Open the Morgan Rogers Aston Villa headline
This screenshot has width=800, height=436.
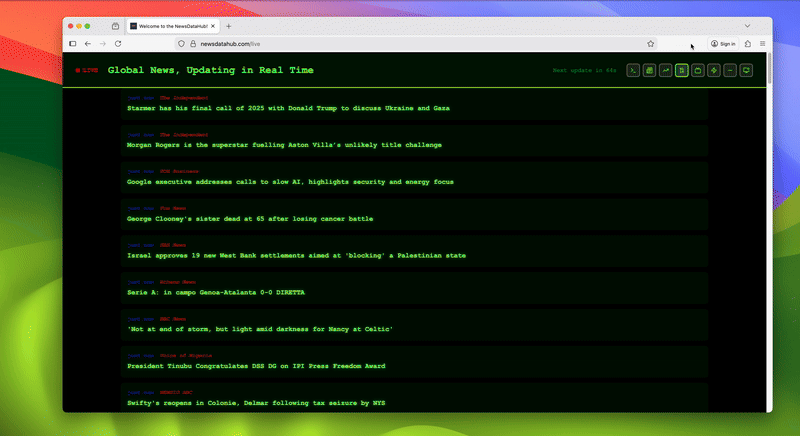(x=284, y=145)
